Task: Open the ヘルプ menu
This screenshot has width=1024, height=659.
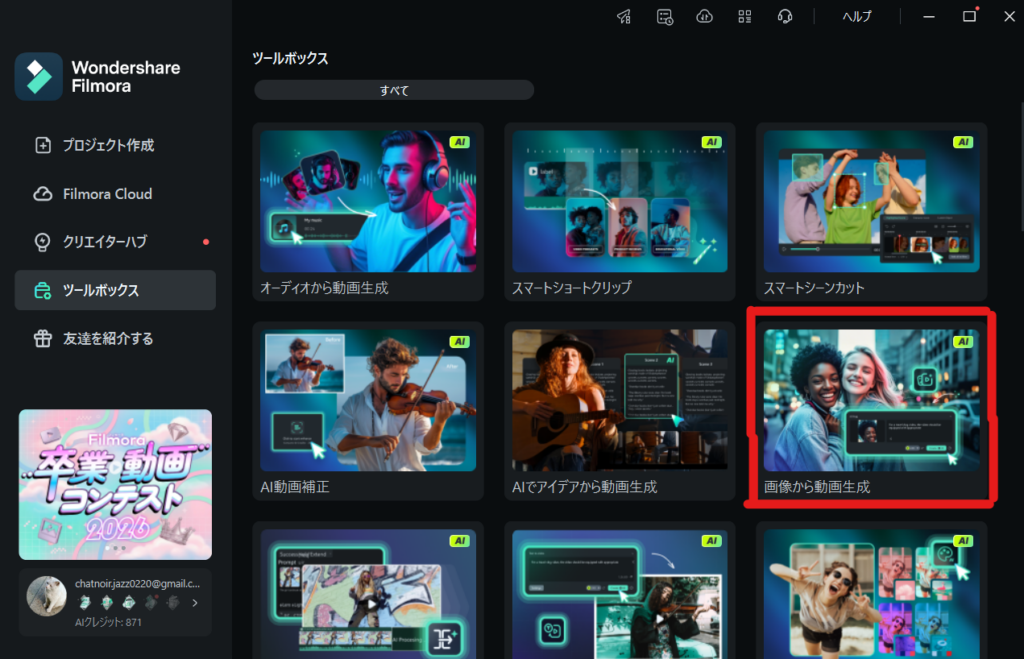Action: [x=856, y=16]
